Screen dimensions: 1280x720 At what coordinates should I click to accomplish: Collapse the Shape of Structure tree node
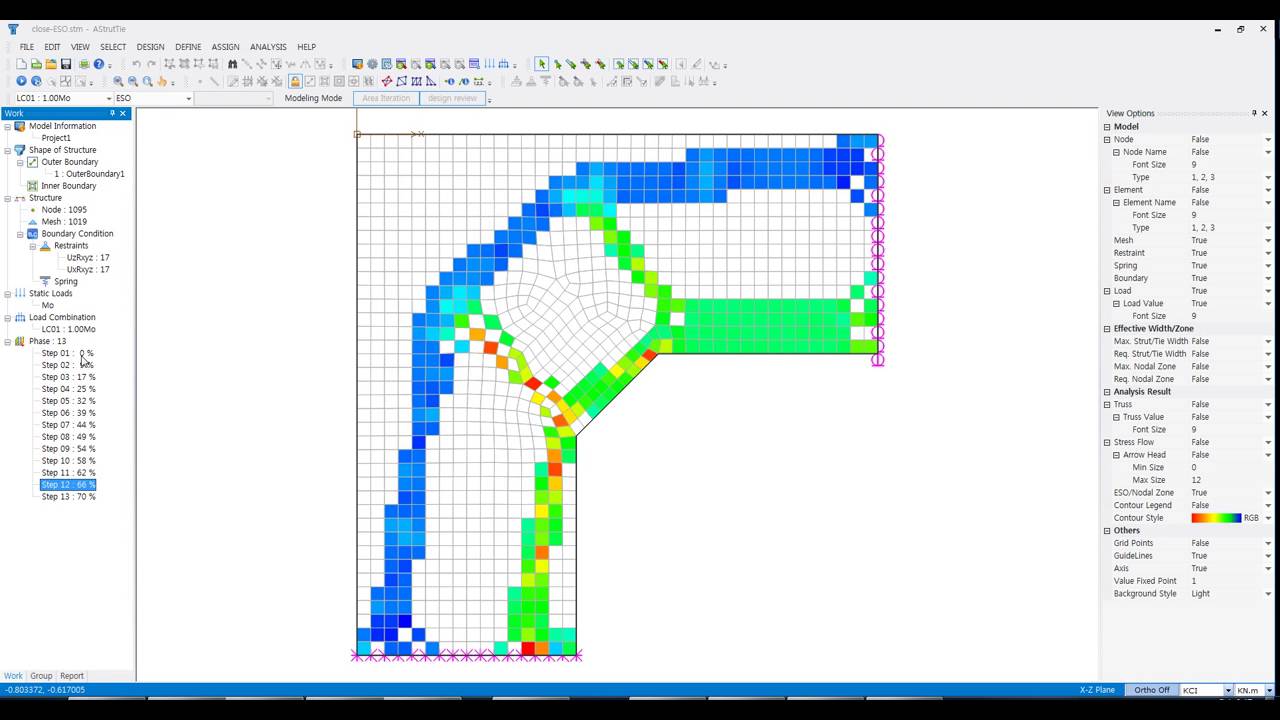(8, 150)
